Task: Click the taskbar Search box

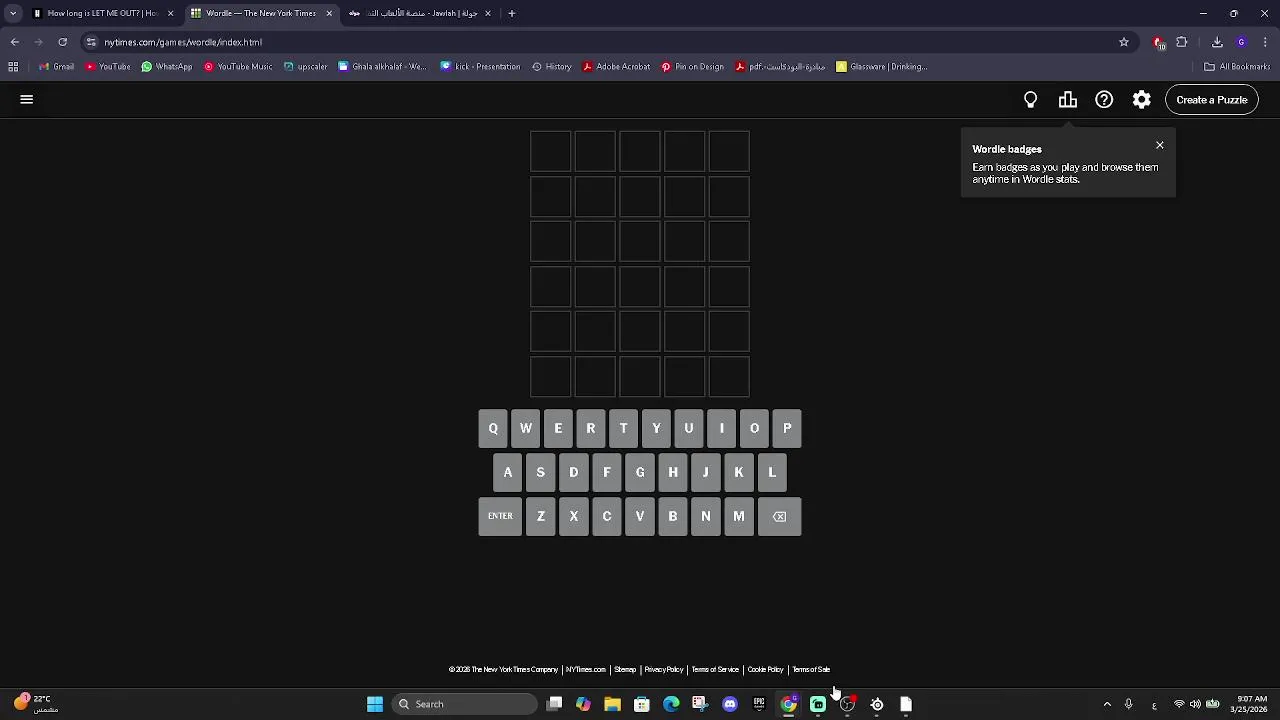Action: coord(465,704)
